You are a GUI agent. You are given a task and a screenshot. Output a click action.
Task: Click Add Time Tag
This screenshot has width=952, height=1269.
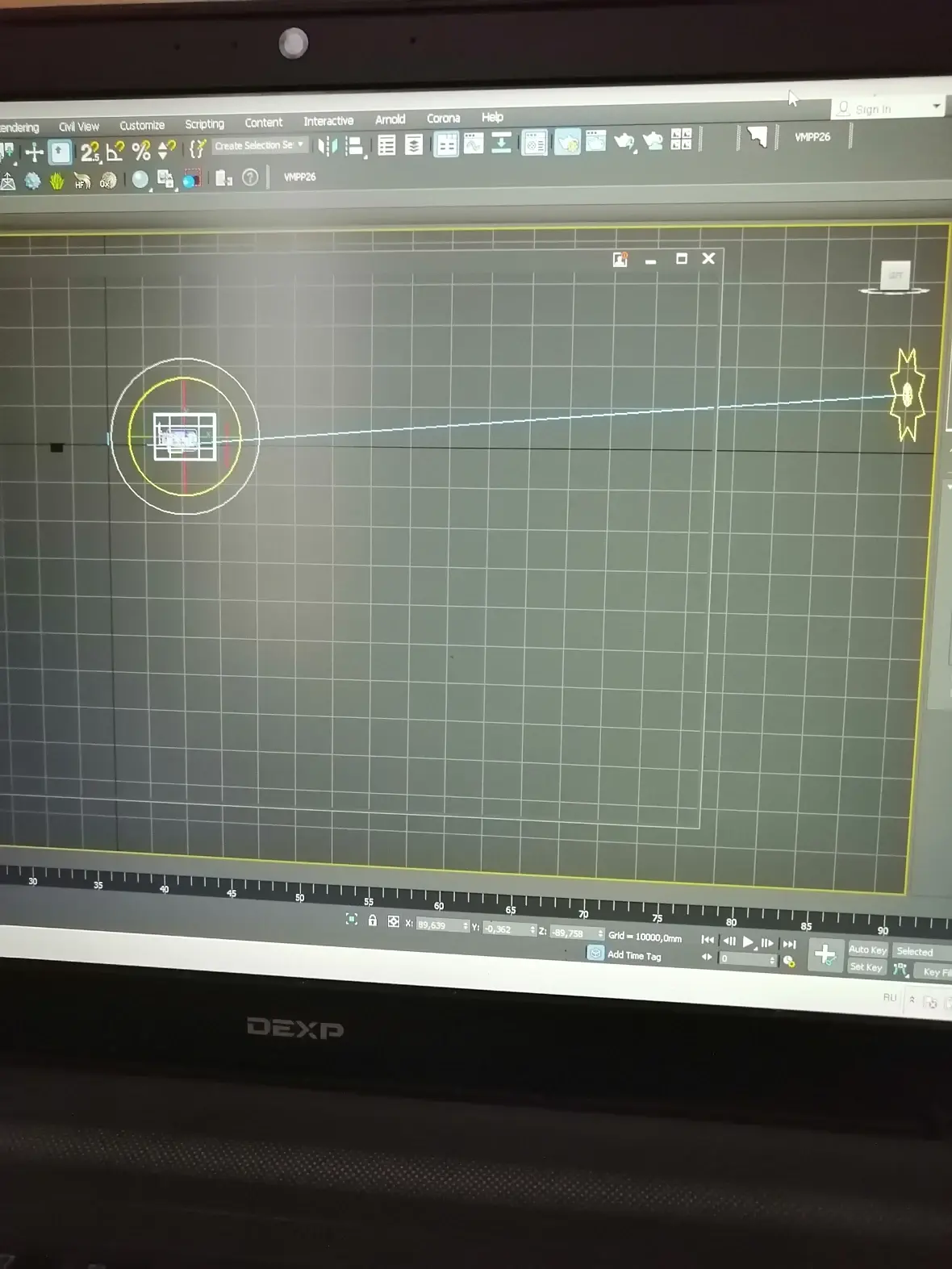(634, 955)
